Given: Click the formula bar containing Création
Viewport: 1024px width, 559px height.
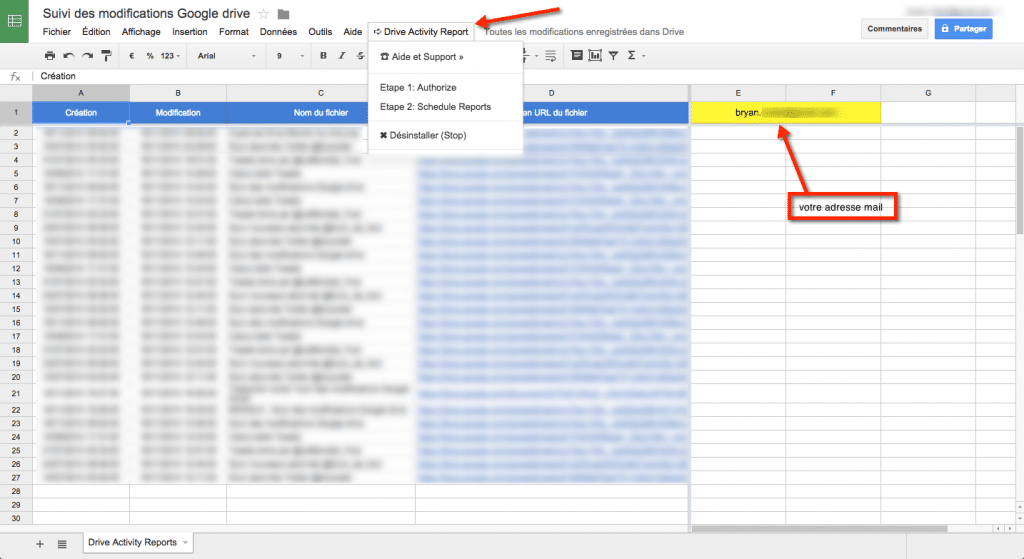Looking at the screenshot, I should [529, 76].
